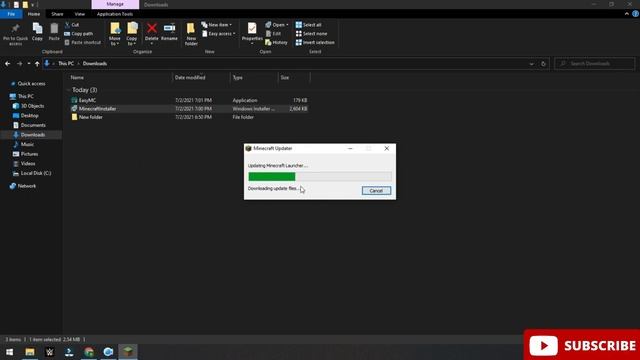Switch to the Share ribbon tab

coord(57,14)
